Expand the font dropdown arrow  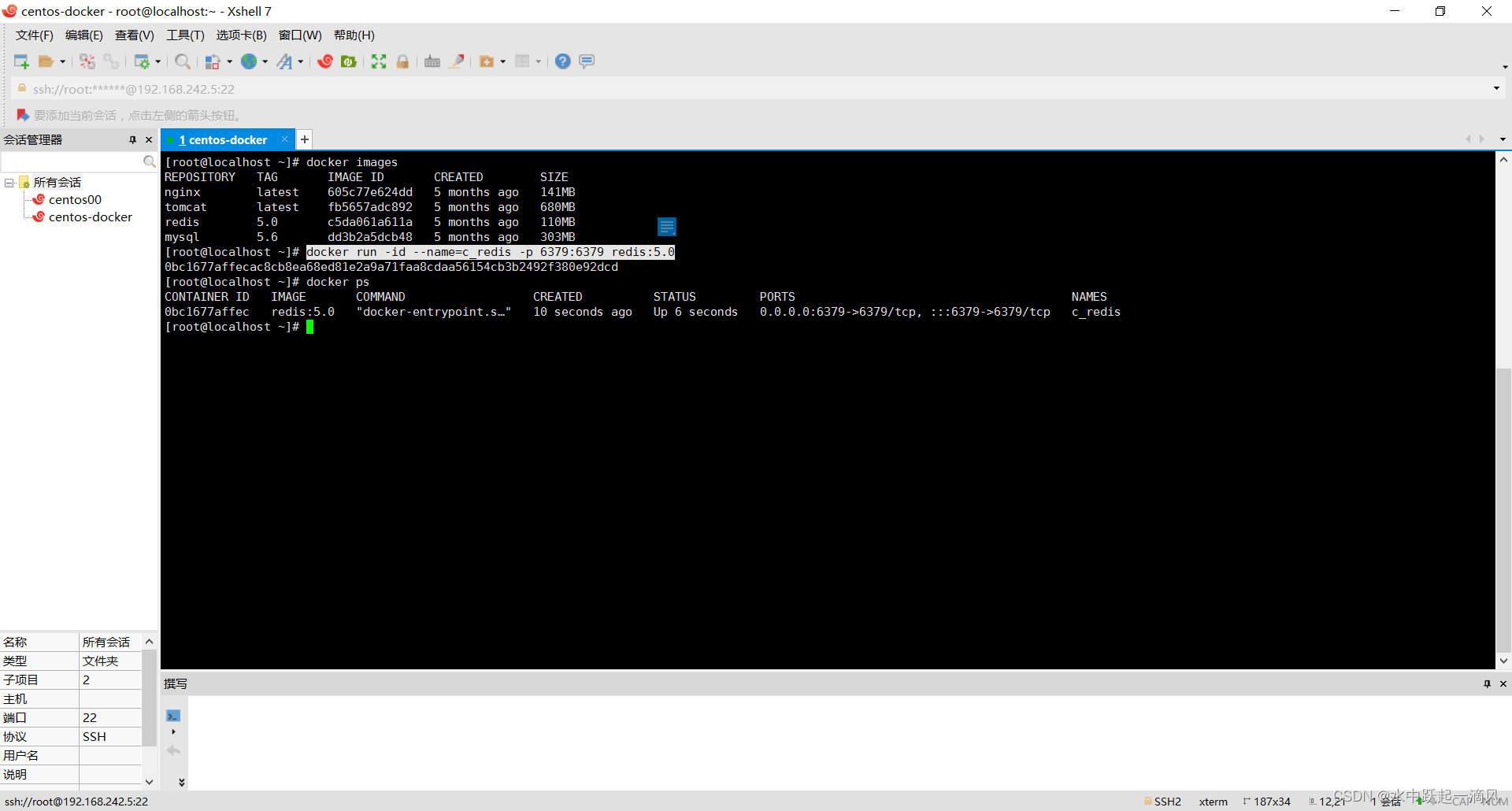pyautogui.click(x=301, y=61)
